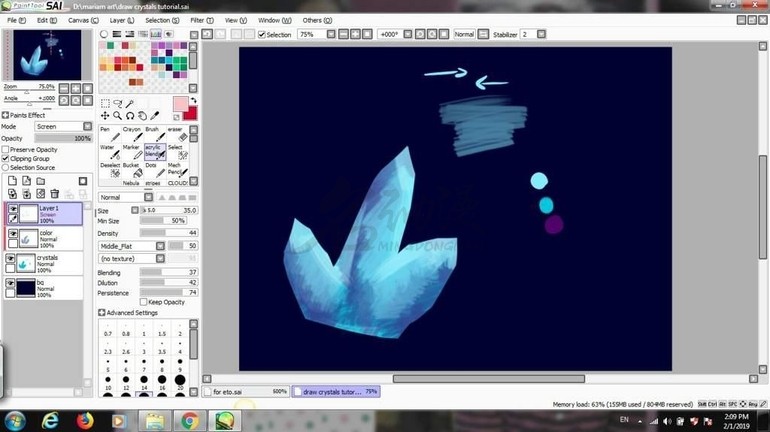This screenshot has width=770, height=432.
Task: Select the bg layer
Action: (x=58, y=288)
